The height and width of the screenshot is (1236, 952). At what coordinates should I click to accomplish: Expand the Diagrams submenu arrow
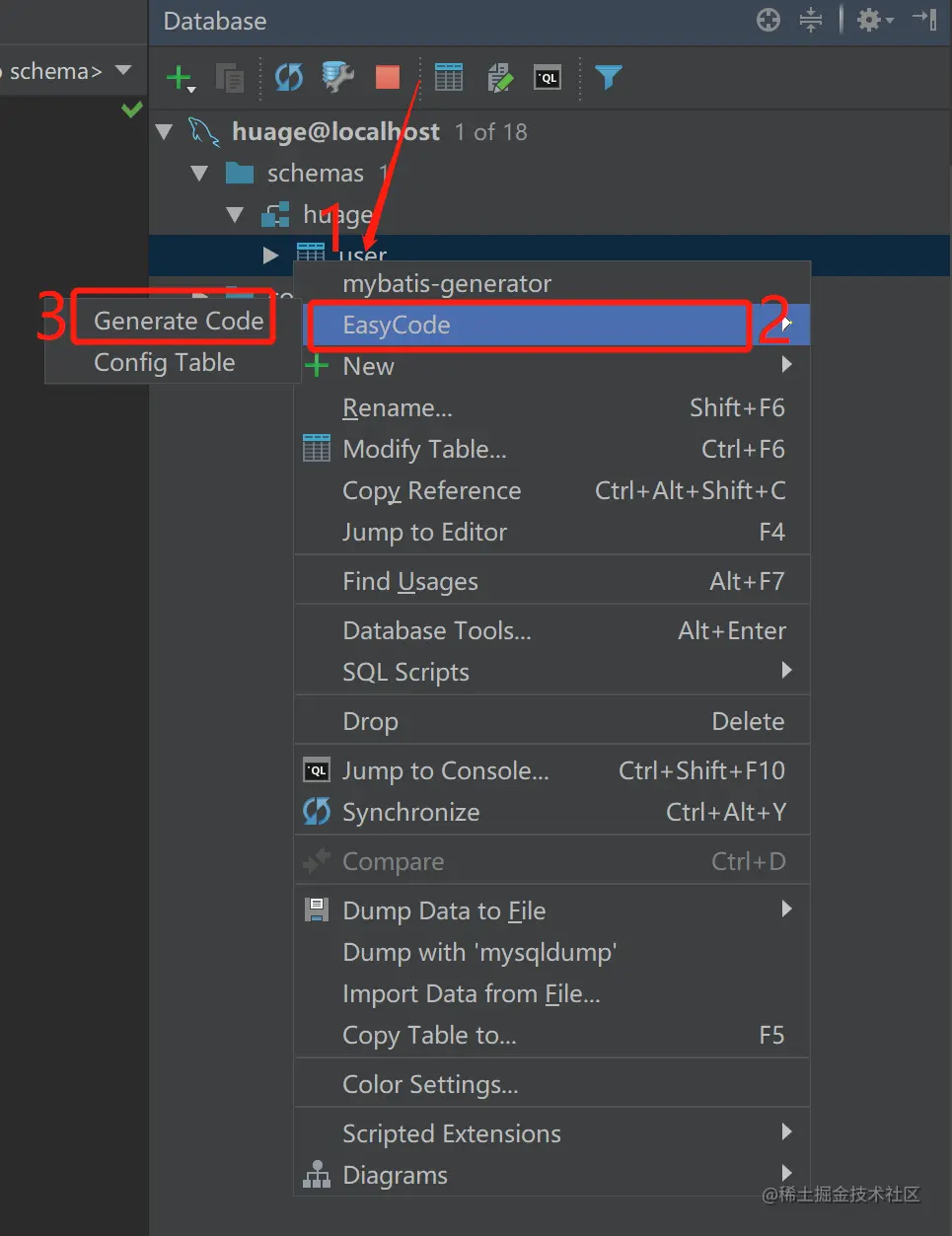pos(786,1173)
